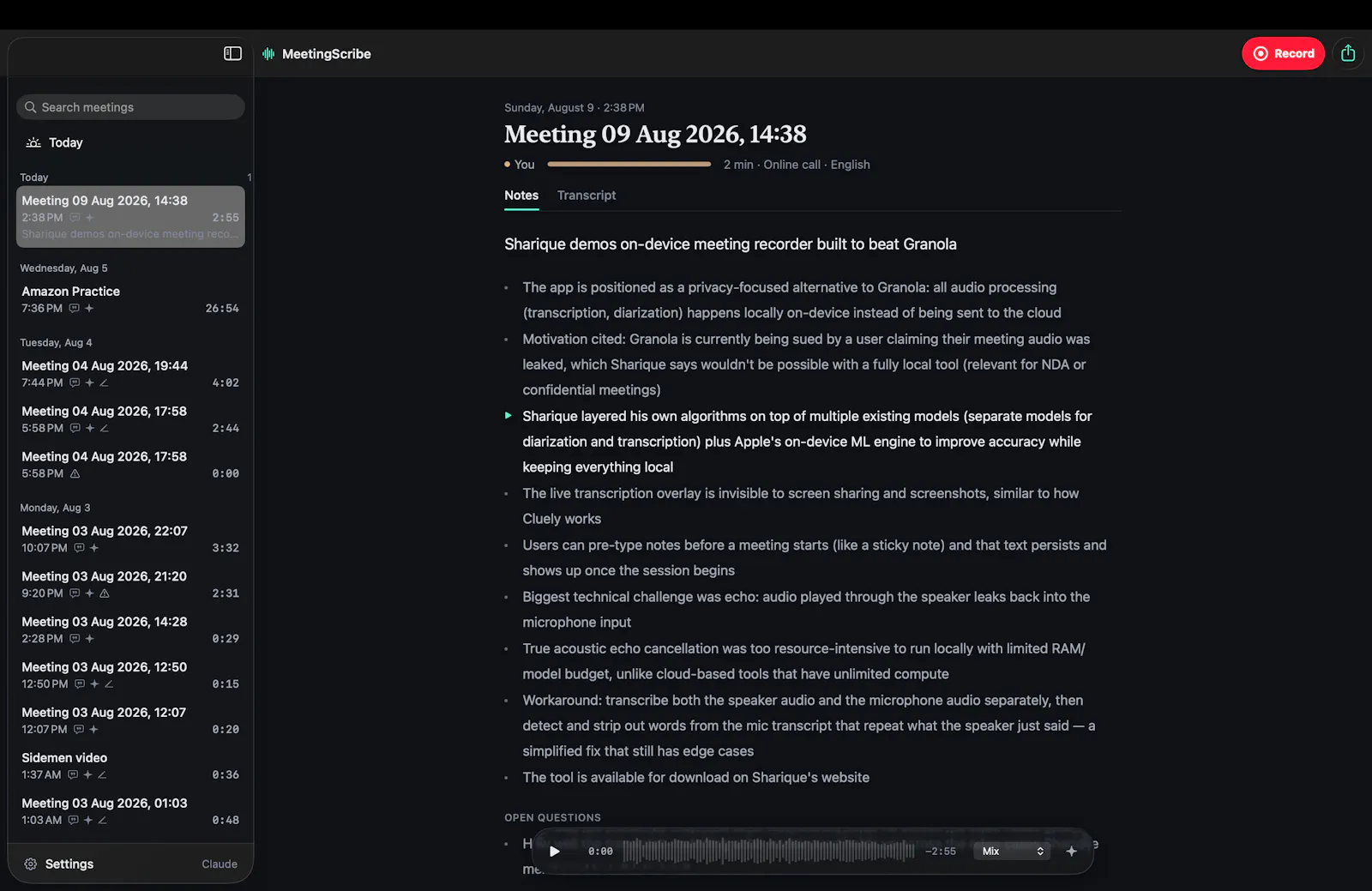
Task: Open Meeting 03 Aug 2026, 12:07
Action: click(x=130, y=720)
